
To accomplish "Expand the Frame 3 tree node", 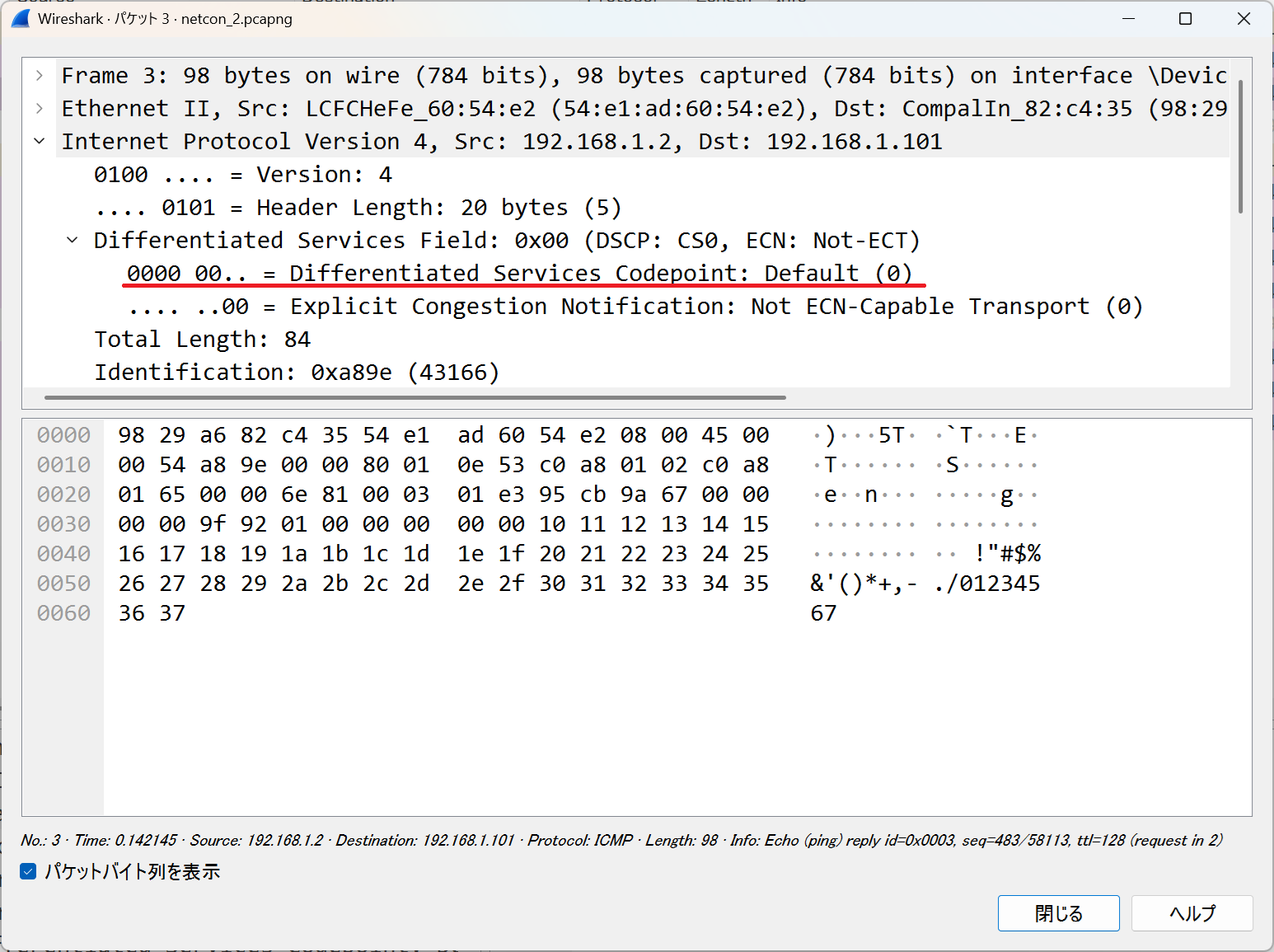I will 40,75.
